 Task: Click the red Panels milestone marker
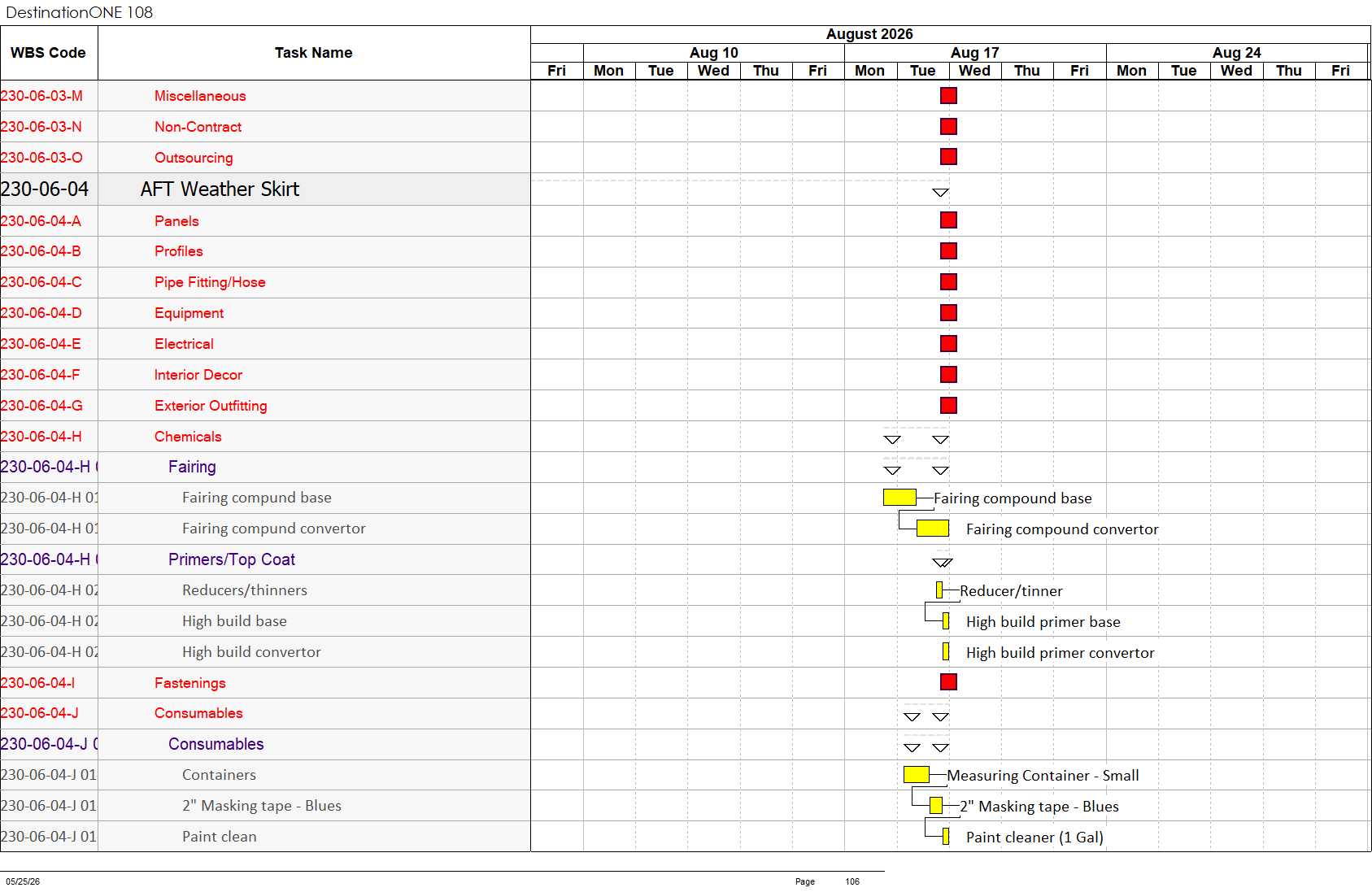948,220
